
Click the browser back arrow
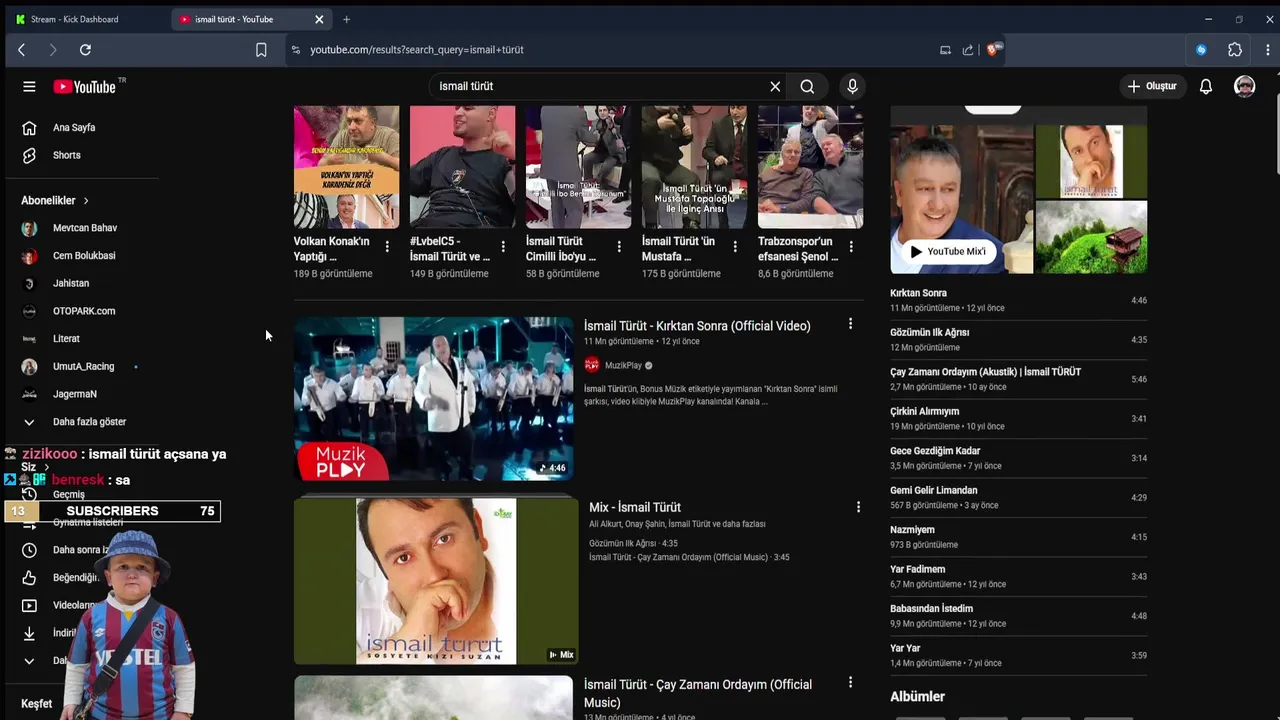(21, 50)
